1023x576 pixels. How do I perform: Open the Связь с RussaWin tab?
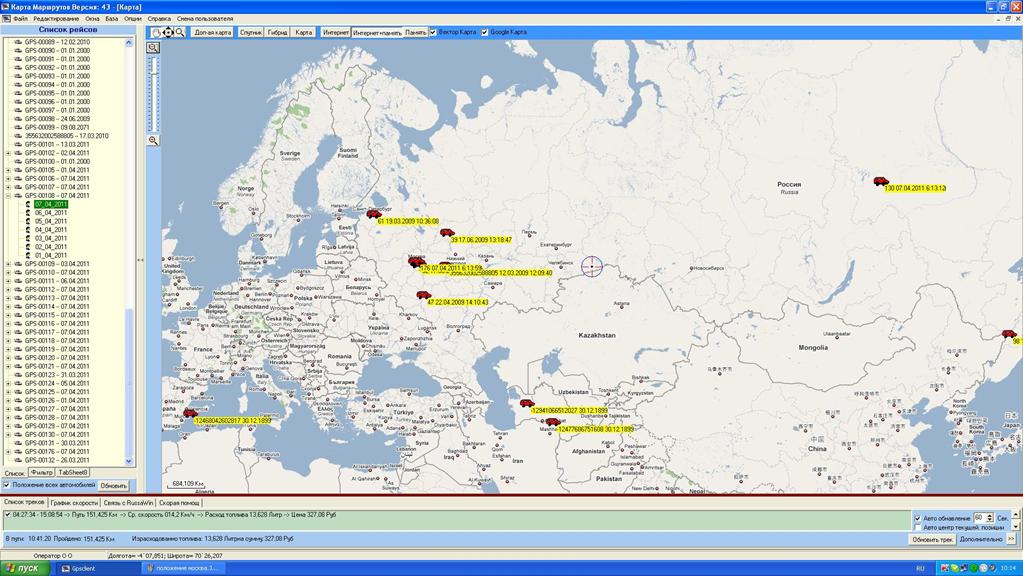(128, 503)
